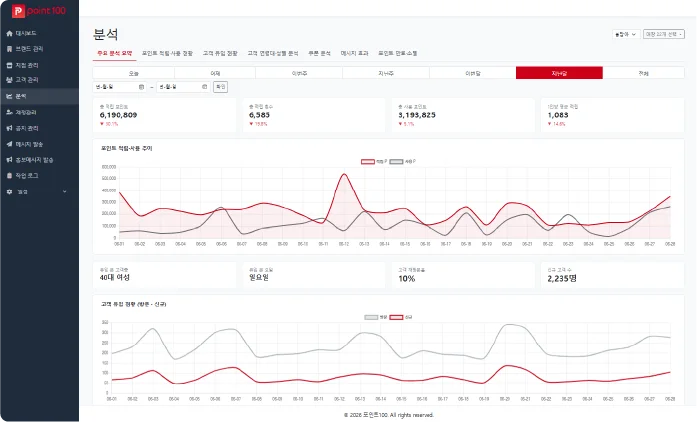Click the point100 logo
This screenshot has height=422, width=697.
click(39, 11)
